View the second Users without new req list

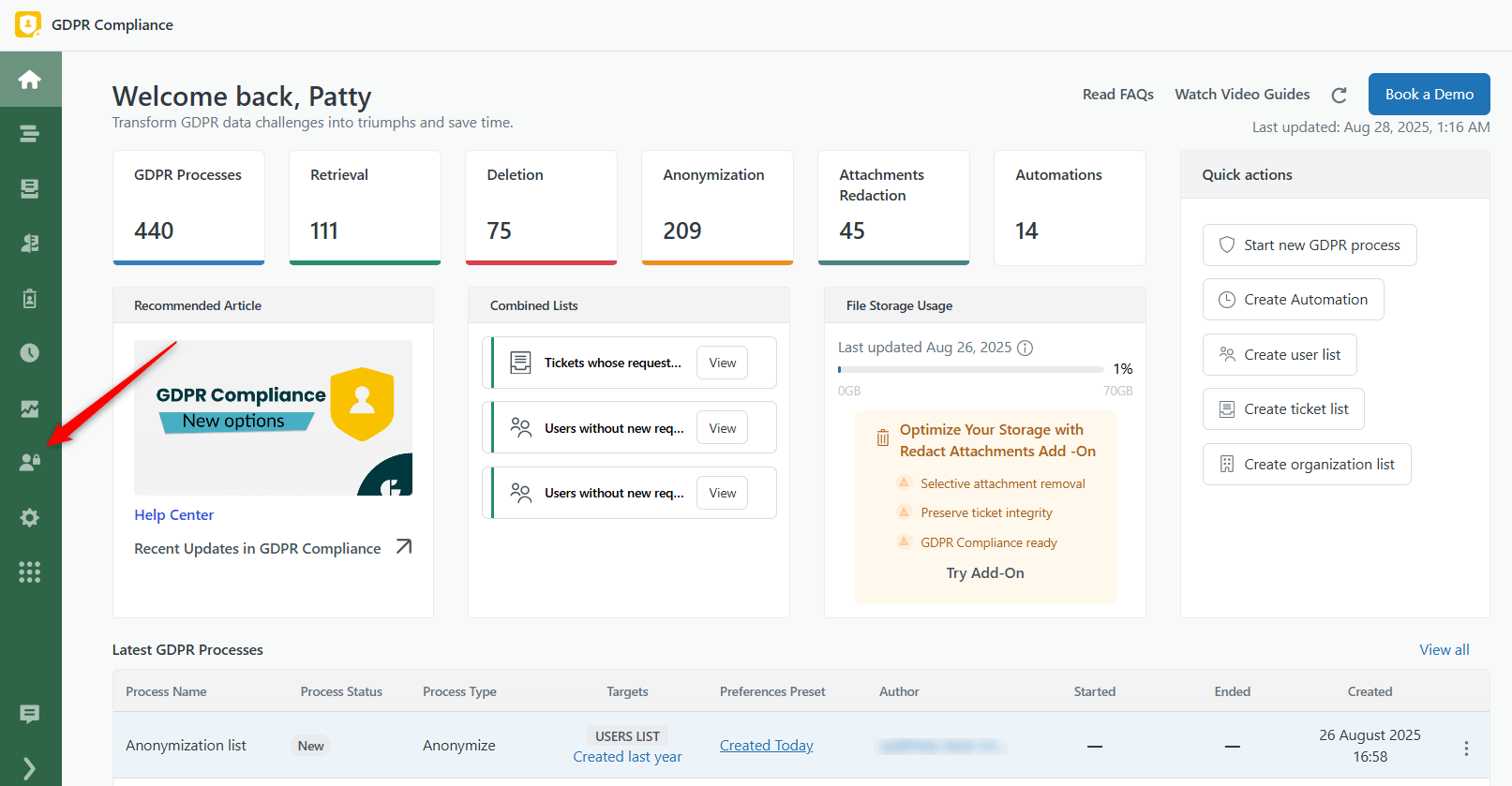(722, 493)
